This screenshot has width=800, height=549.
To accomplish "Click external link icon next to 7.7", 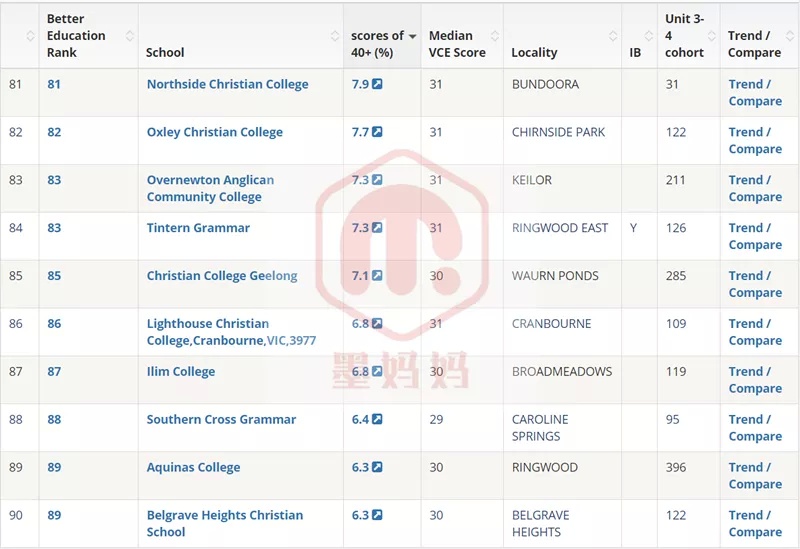I will [377, 132].
